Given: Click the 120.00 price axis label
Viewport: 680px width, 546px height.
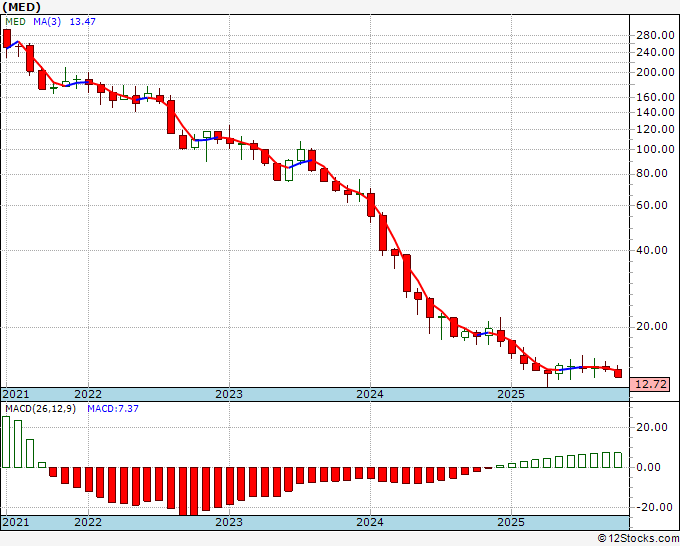Looking at the screenshot, I should 655,129.
